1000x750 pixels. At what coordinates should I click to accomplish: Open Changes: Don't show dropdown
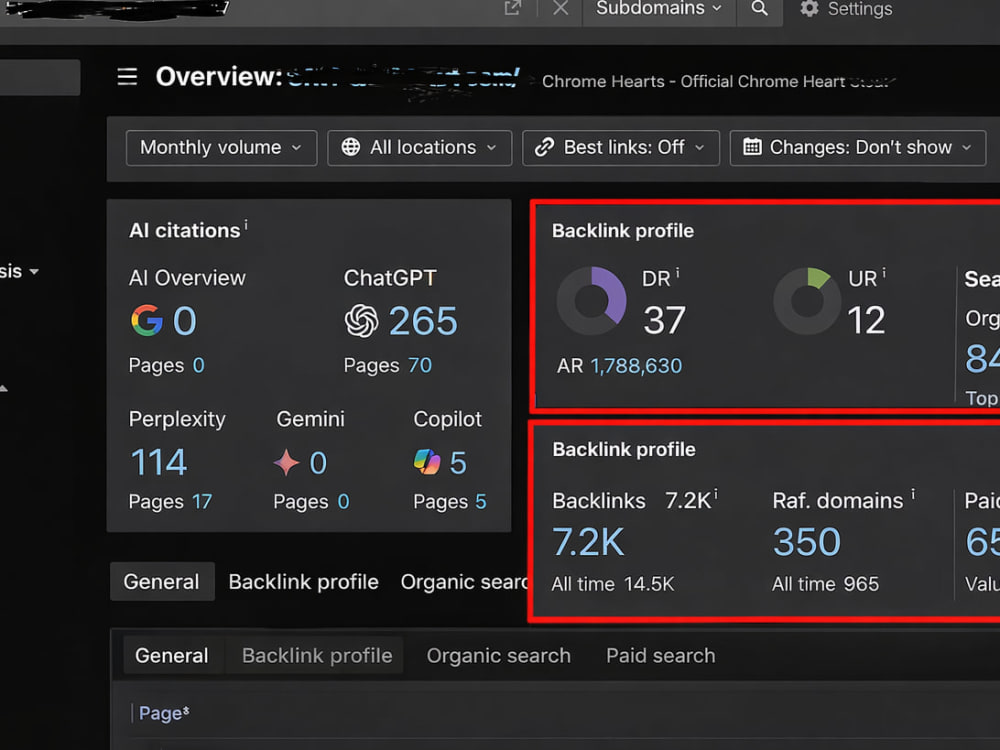tap(858, 148)
